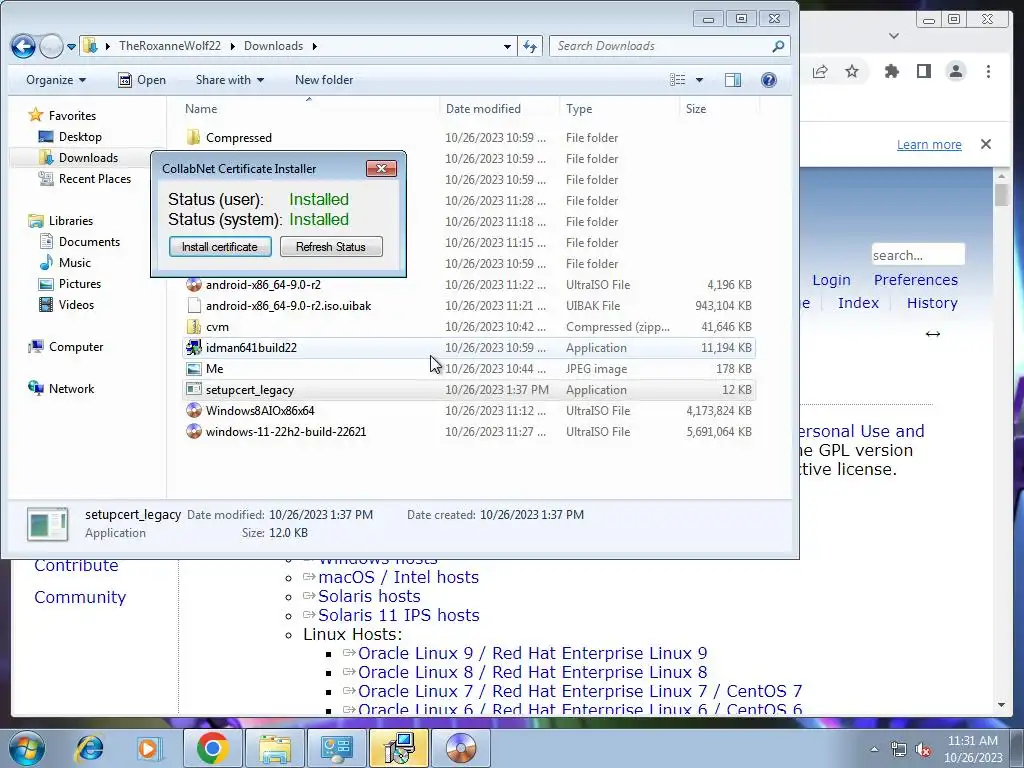Screen dimensions: 1024x768
Task: Click Open in Explorer toolbar
Action: tap(142, 80)
